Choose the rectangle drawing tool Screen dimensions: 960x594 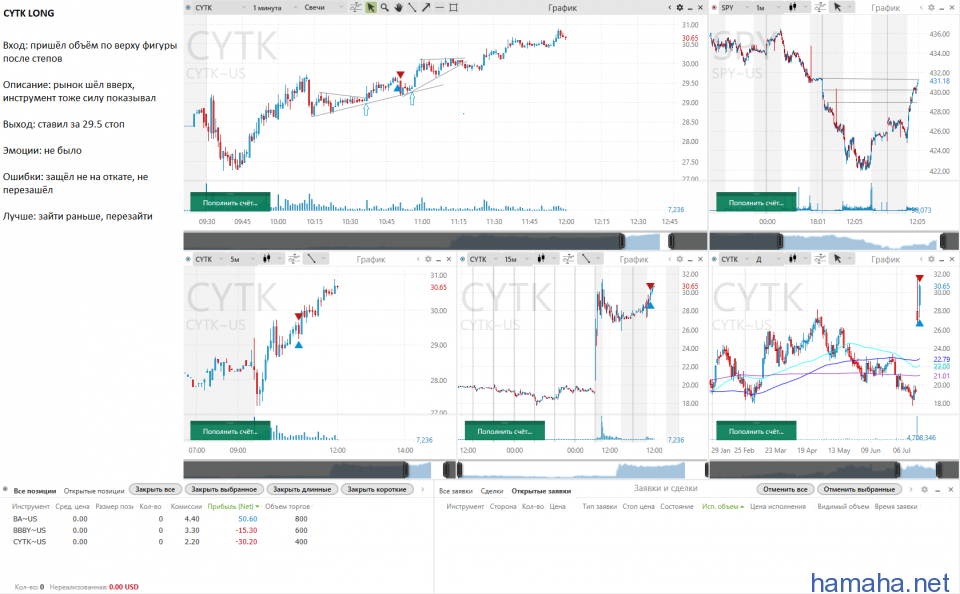[x=453, y=7]
